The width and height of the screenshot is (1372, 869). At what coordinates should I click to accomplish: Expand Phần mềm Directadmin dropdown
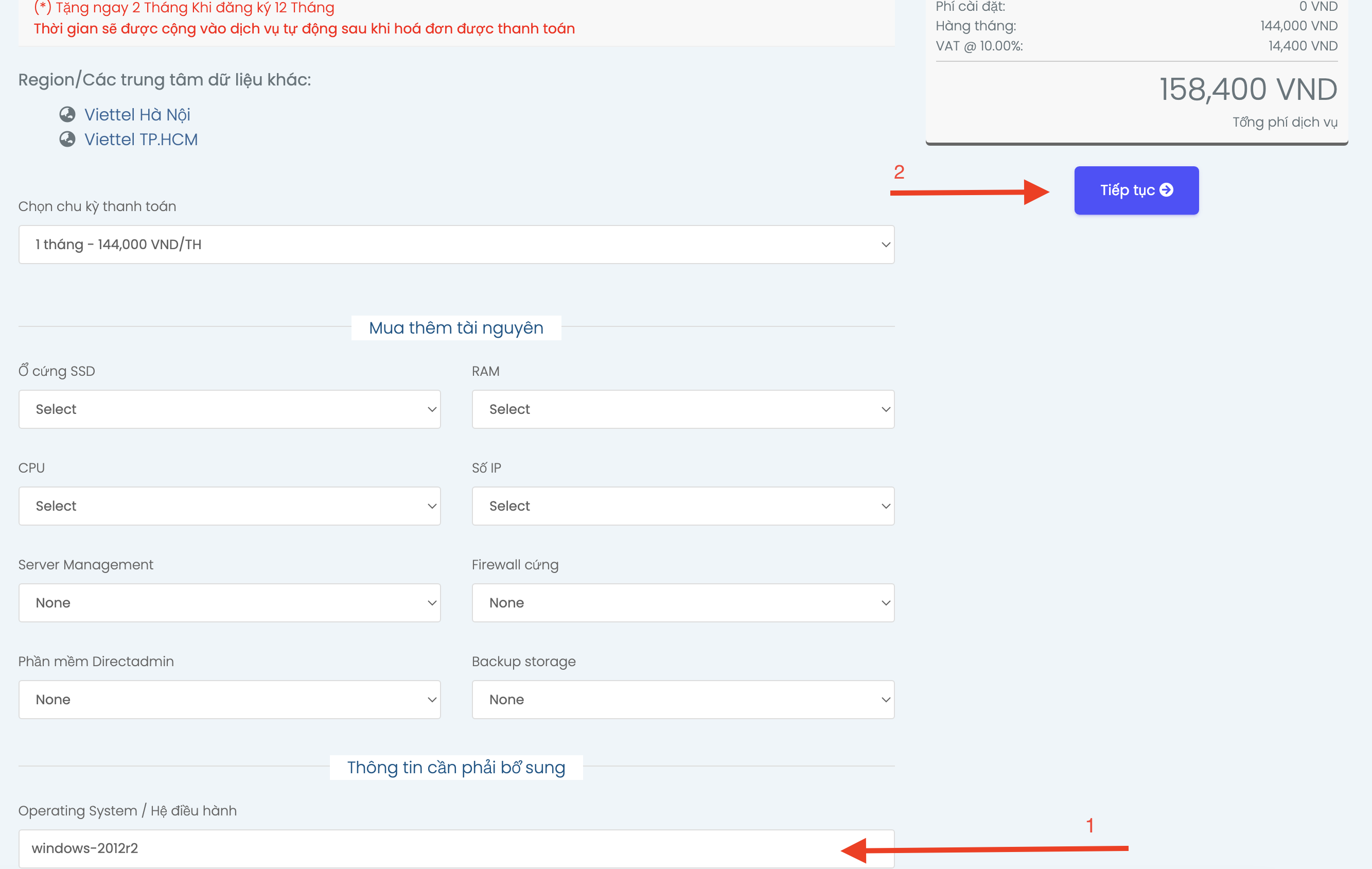[x=229, y=700]
